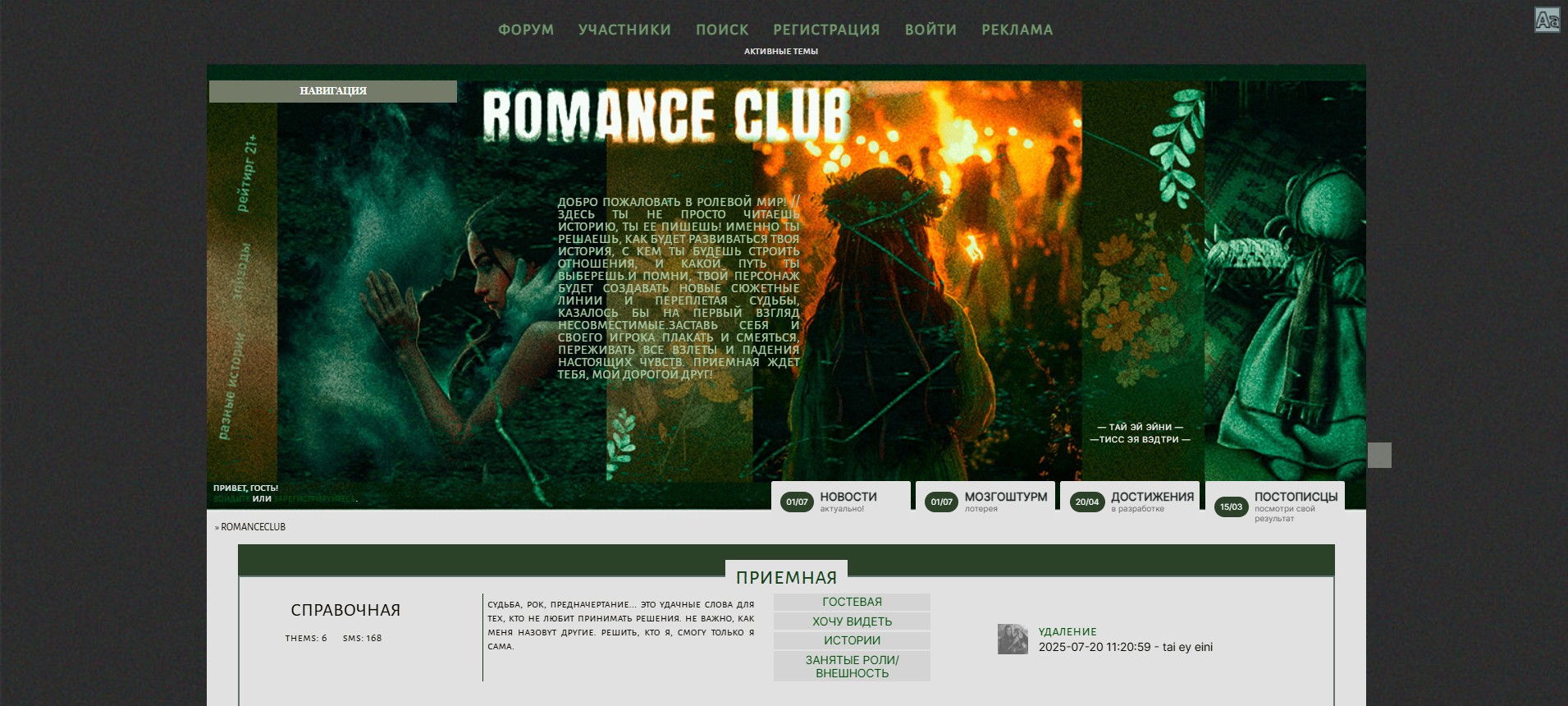Viewport: 1568px width, 706px height.
Task: Open the АКТИВНЫЕ ТЕМЫ link
Action: 781,51
